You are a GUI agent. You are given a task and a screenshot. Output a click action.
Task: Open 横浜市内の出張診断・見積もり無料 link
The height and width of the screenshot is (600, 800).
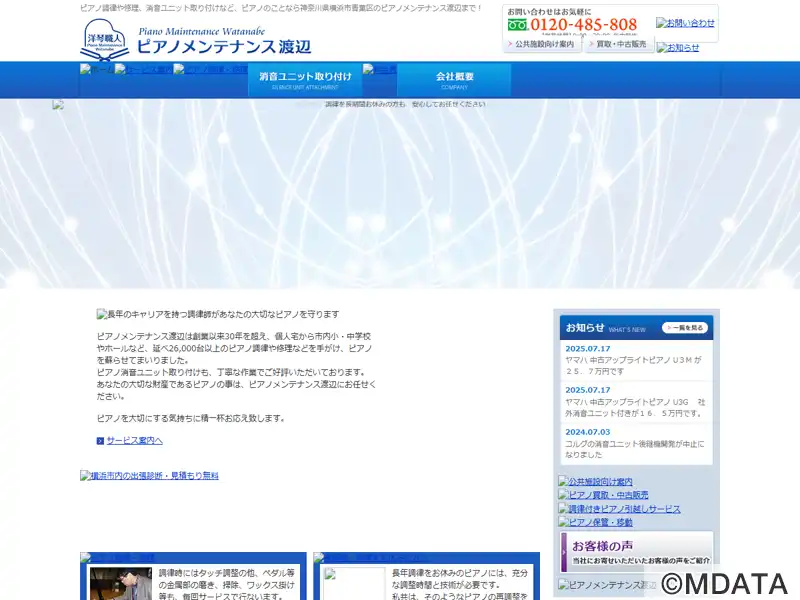149,476
